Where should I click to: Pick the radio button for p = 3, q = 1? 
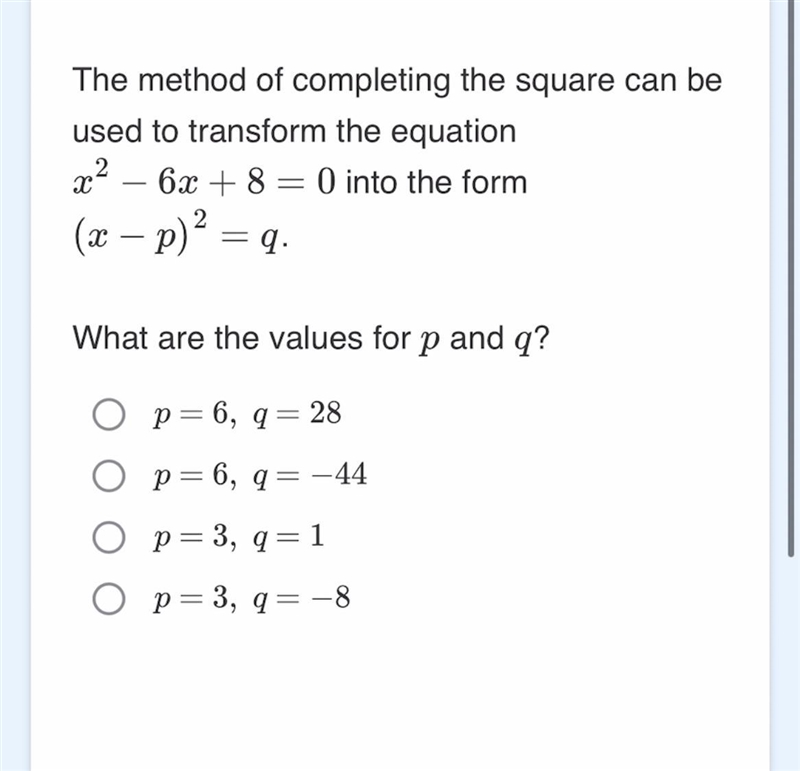(x=109, y=537)
